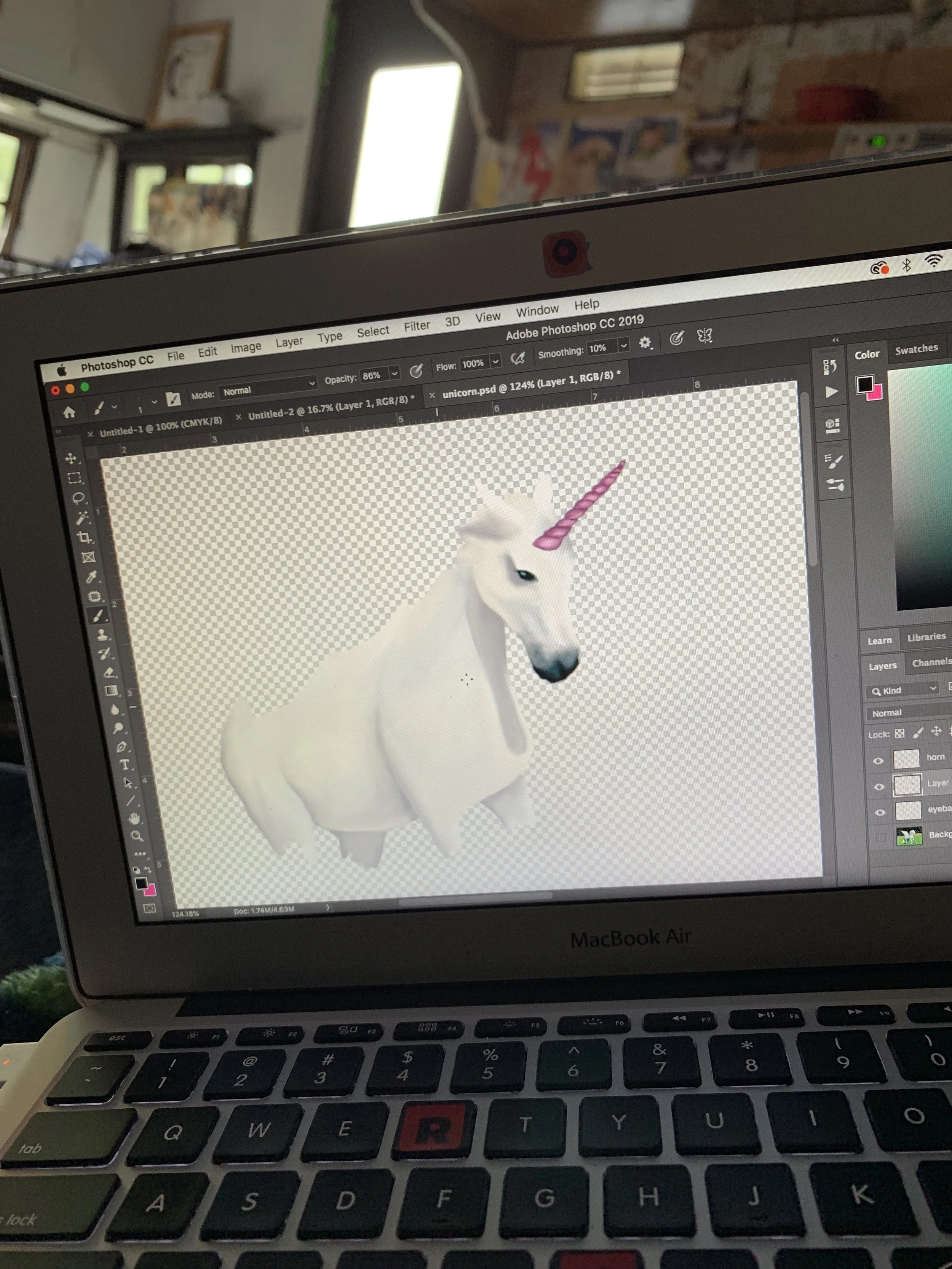The image size is (952, 1269).
Task: Hide the horn layer
Action: (878, 761)
